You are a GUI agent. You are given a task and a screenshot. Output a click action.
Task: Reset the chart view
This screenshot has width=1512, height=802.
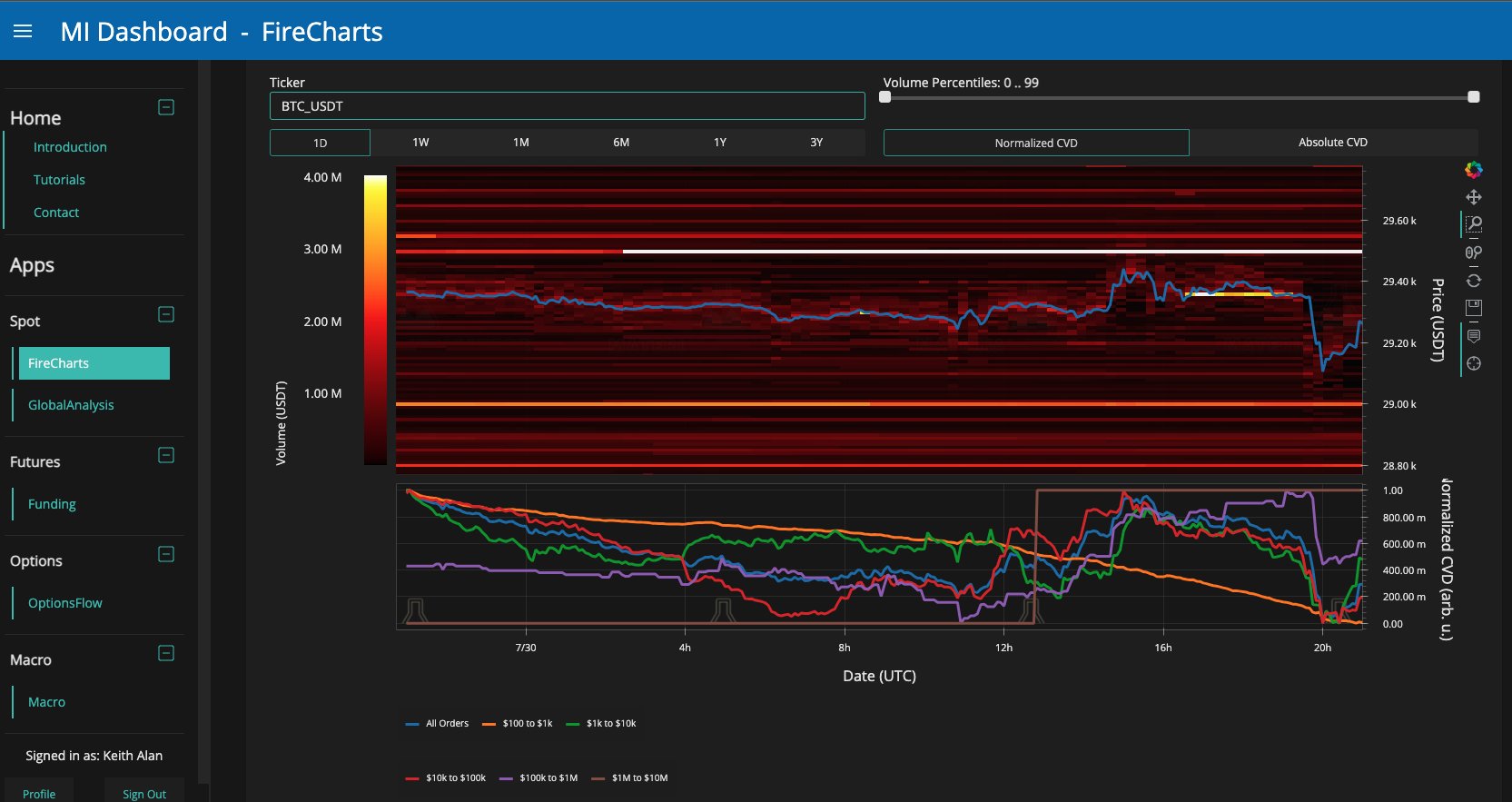(1473, 281)
